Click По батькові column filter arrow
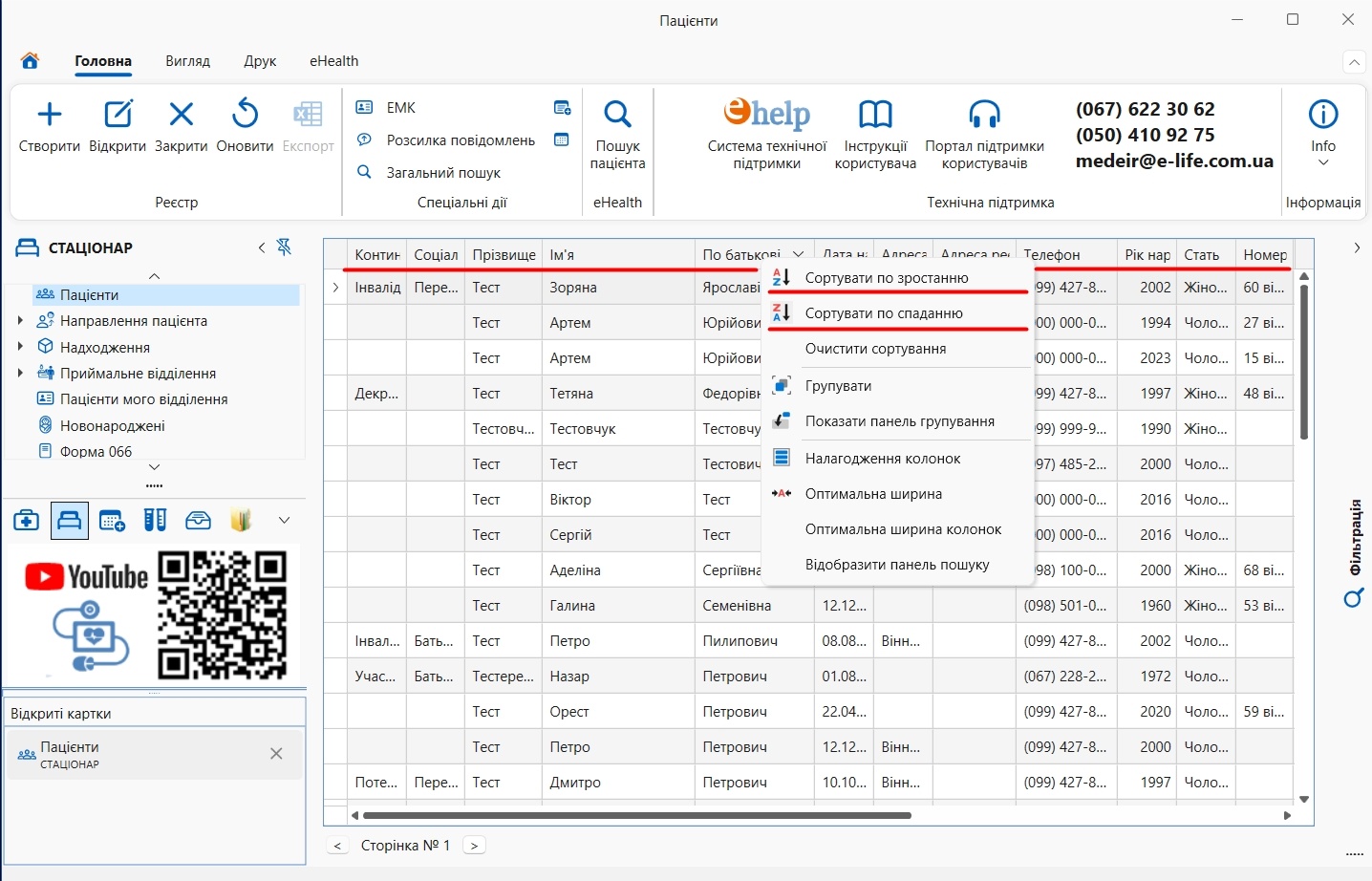1372x881 pixels. pyautogui.click(x=799, y=255)
